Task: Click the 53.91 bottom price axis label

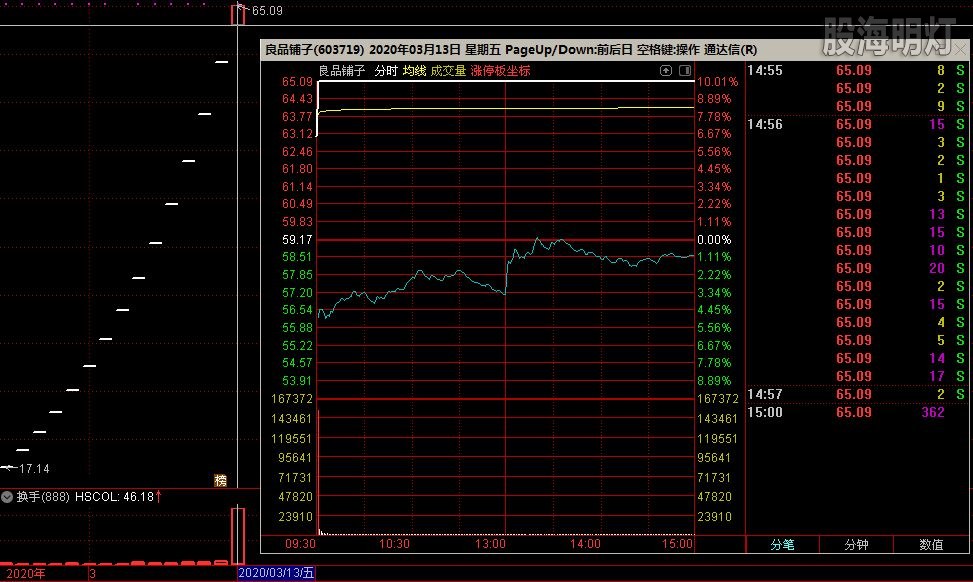Action: pos(297,381)
